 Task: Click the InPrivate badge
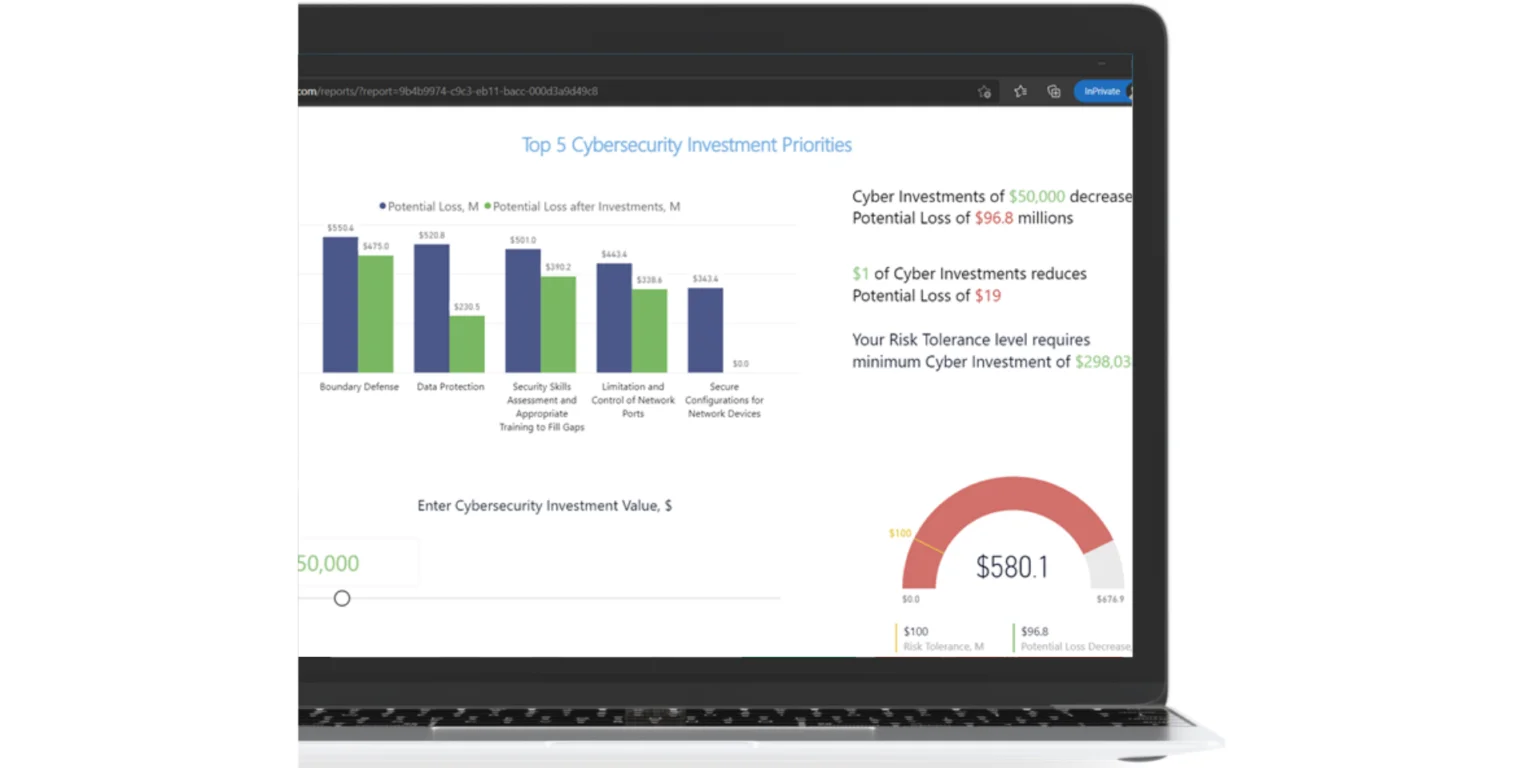tap(1102, 91)
